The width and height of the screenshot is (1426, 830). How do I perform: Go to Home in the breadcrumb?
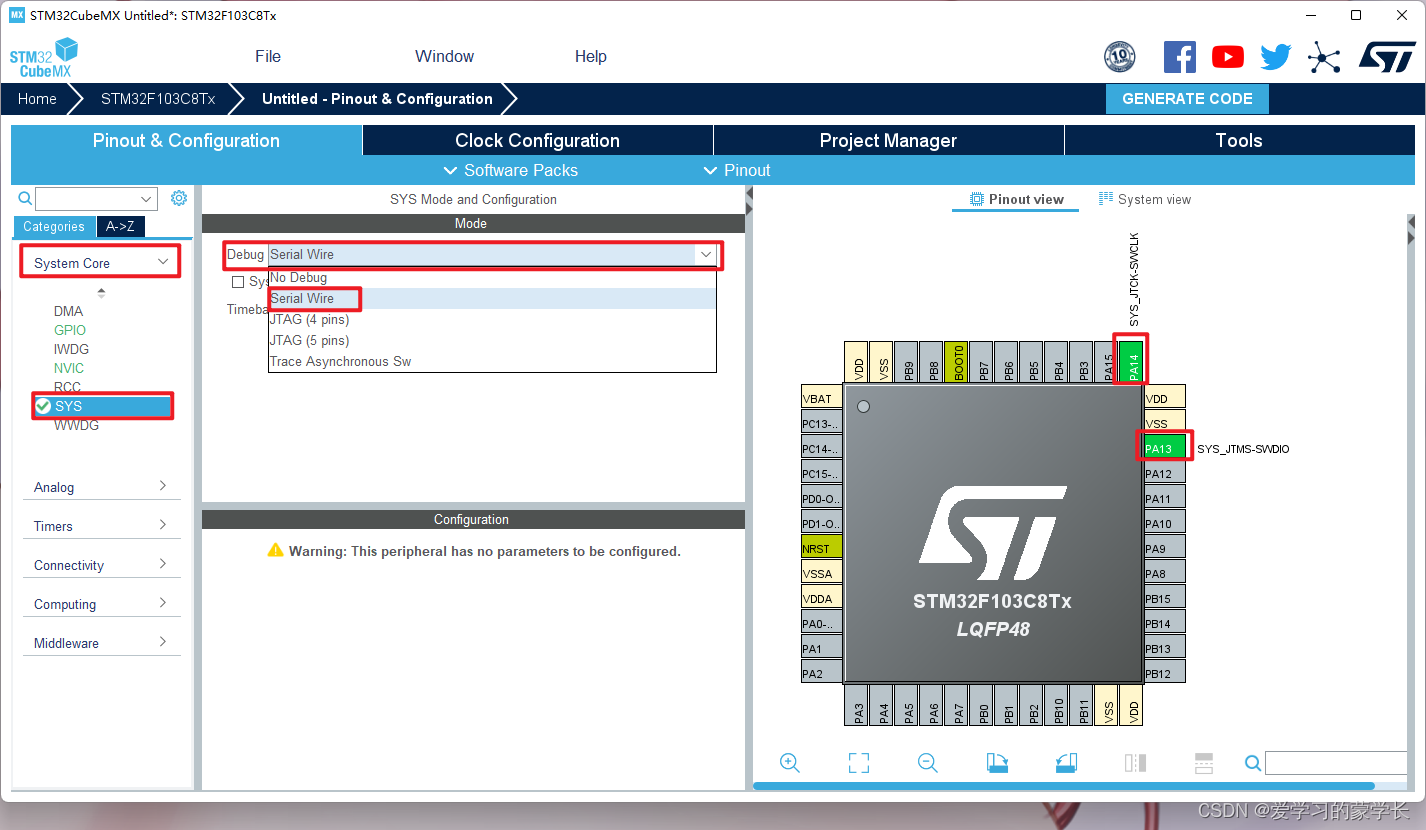pos(37,99)
